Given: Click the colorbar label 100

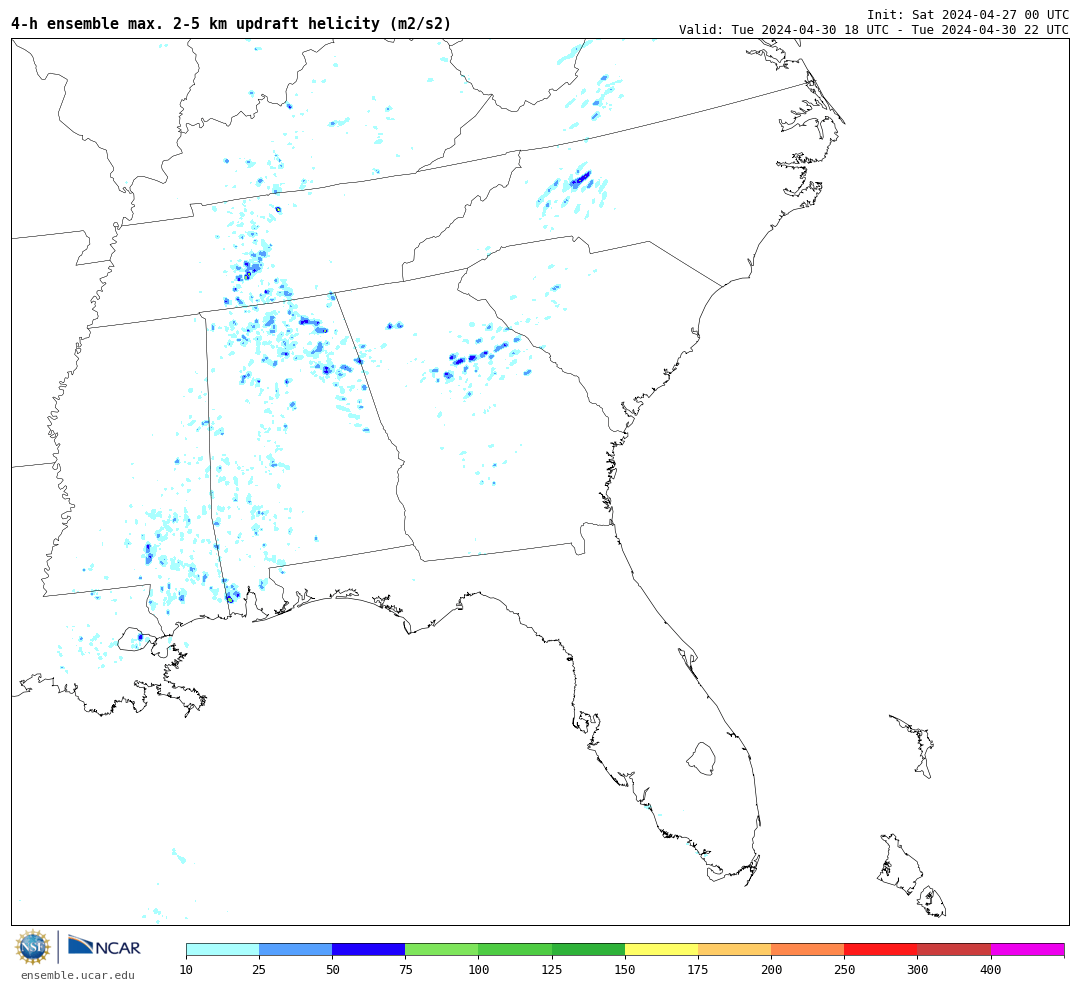Looking at the screenshot, I should 478,969.
